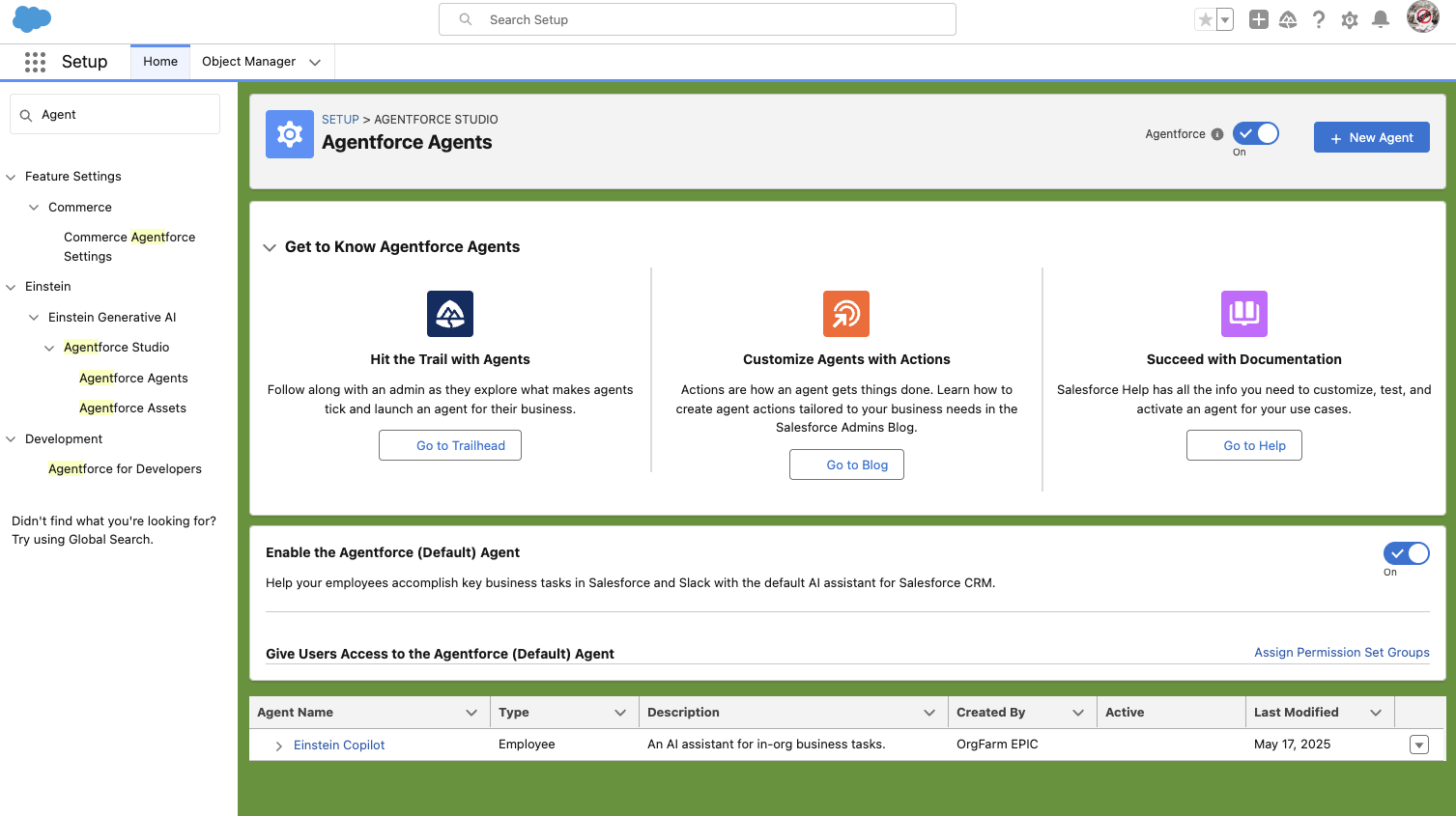Click the Customize Agents with Actions icon
1456x816 pixels.
click(846, 314)
